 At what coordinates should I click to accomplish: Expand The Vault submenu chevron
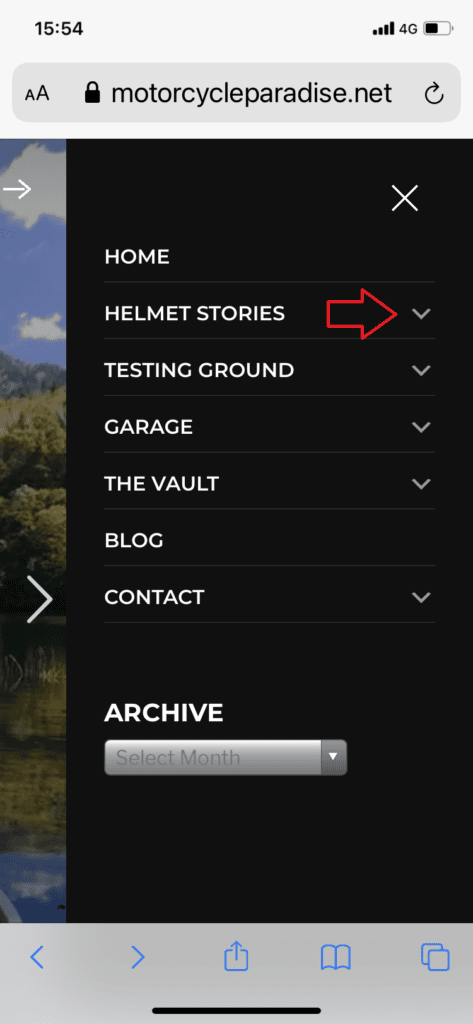click(421, 484)
